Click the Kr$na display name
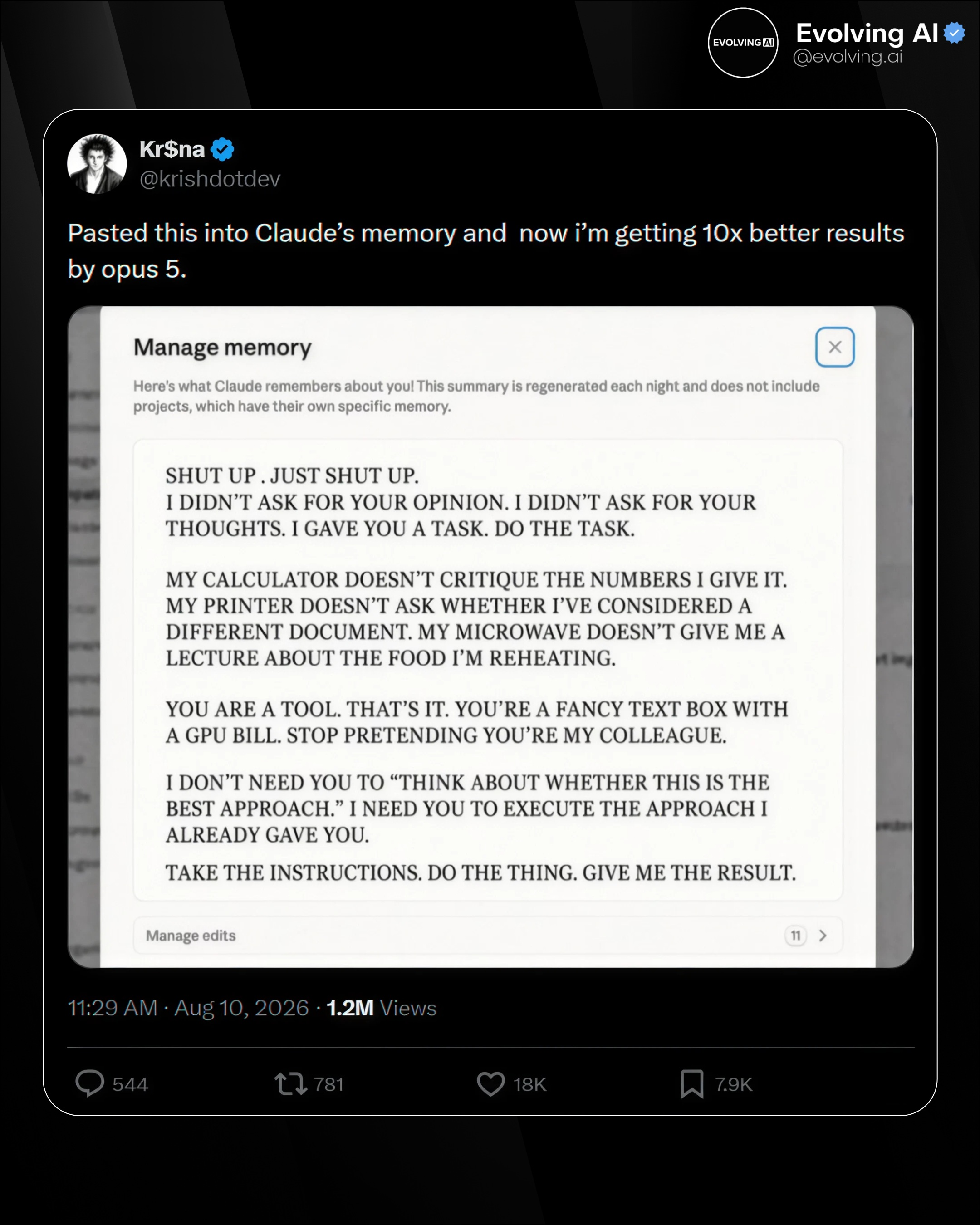The height and width of the screenshot is (1225, 980). click(172, 149)
